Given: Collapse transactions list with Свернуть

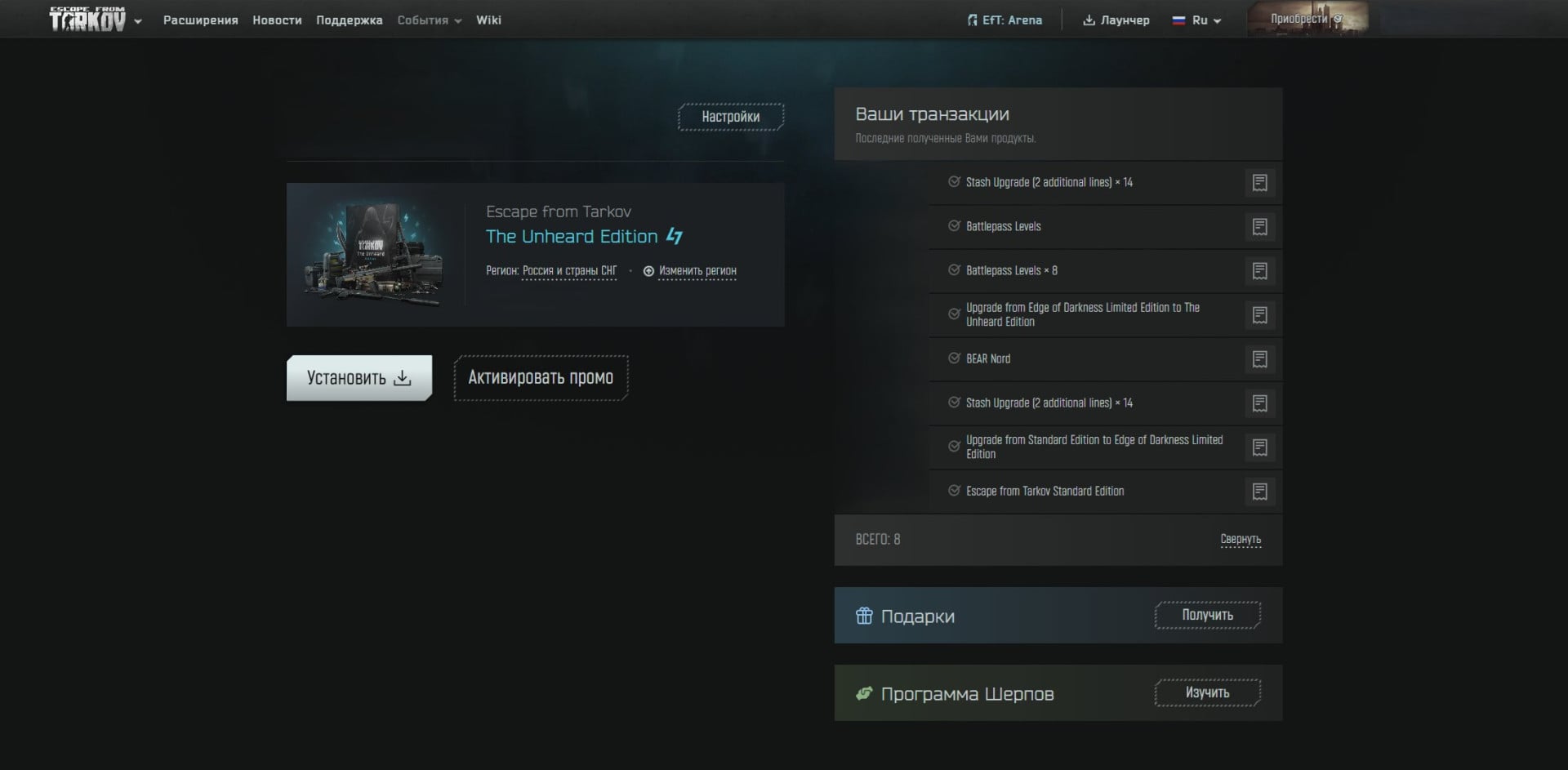Looking at the screenshot, I should point(1241,539).
